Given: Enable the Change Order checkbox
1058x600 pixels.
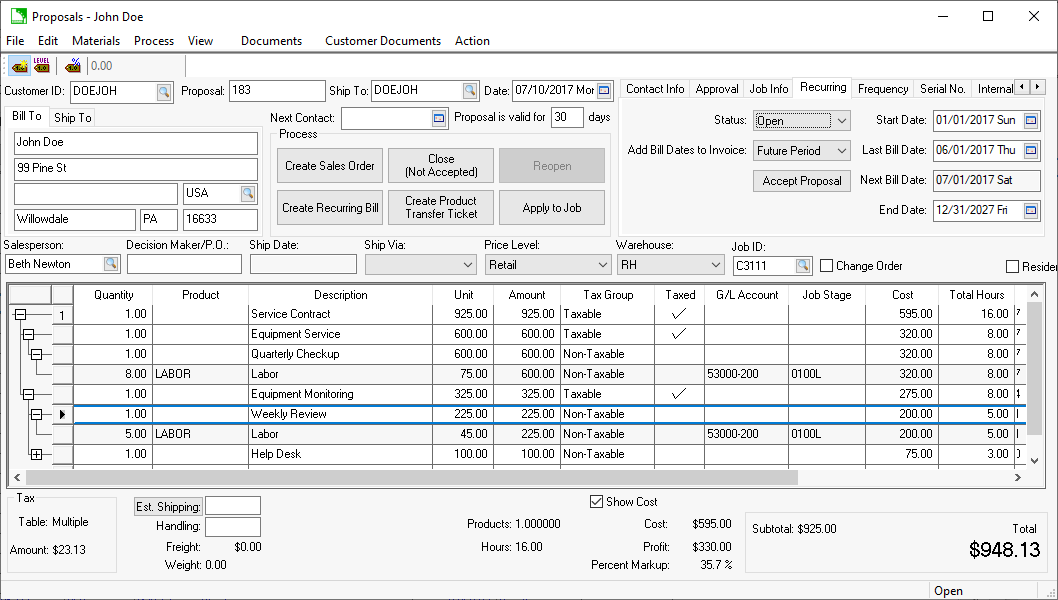Looking at the screenshot, I should [x=827, y=266].
